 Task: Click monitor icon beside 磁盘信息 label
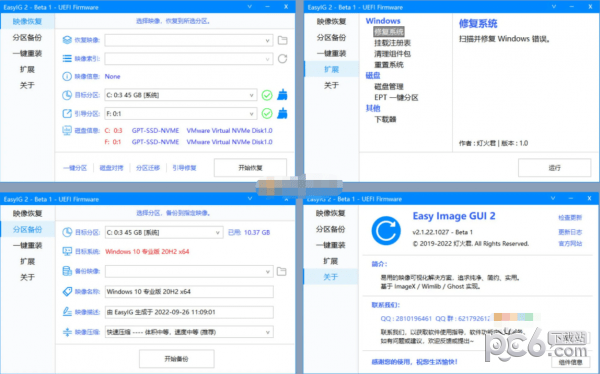pyautogui.click(x=67, y=131)
